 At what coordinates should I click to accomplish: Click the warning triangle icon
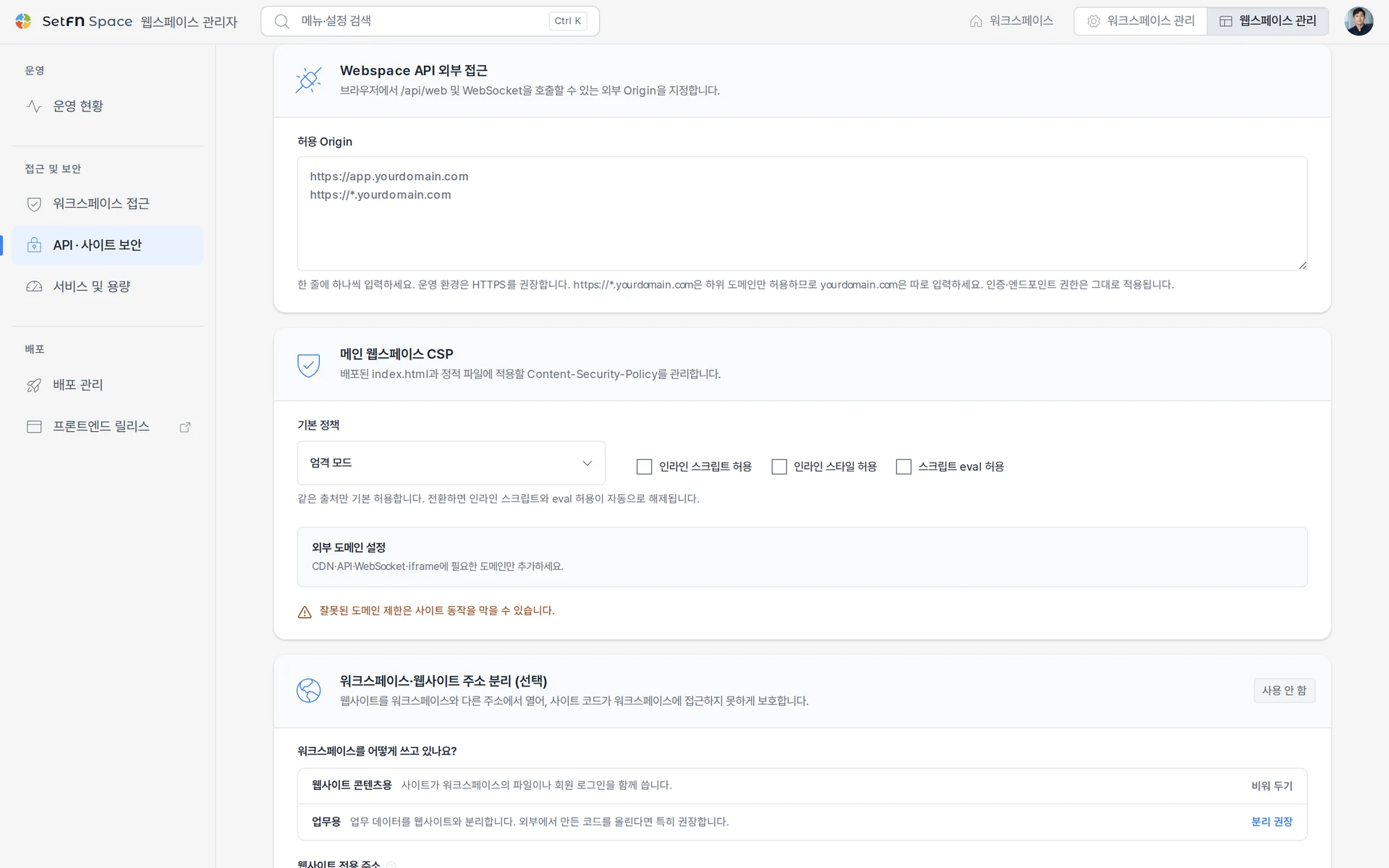(305, 612)
